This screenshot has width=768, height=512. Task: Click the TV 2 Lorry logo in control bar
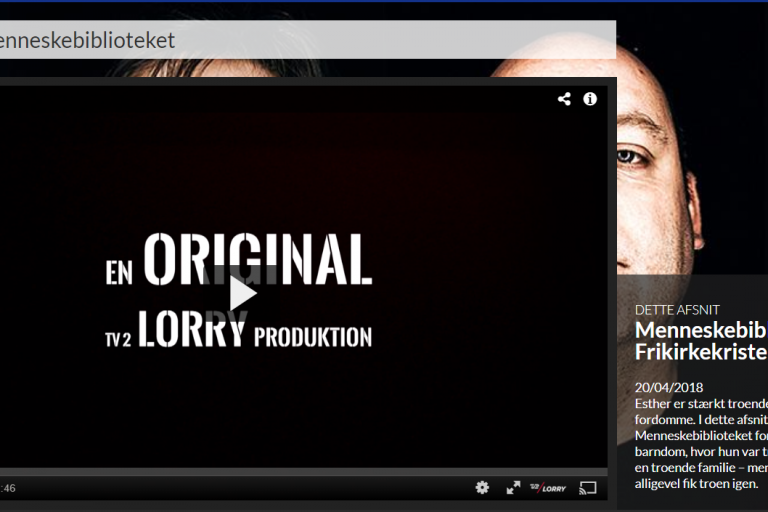pos(548,487)
